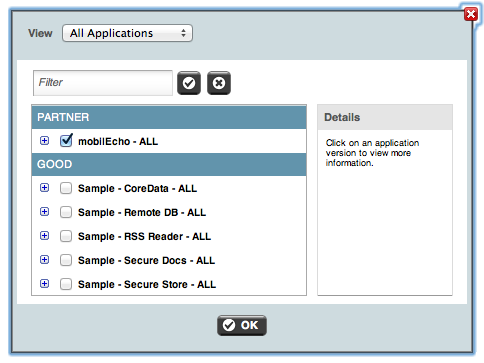Clear filter with the X icon
The height and width of the screenshot is (363, 484).
219,83
